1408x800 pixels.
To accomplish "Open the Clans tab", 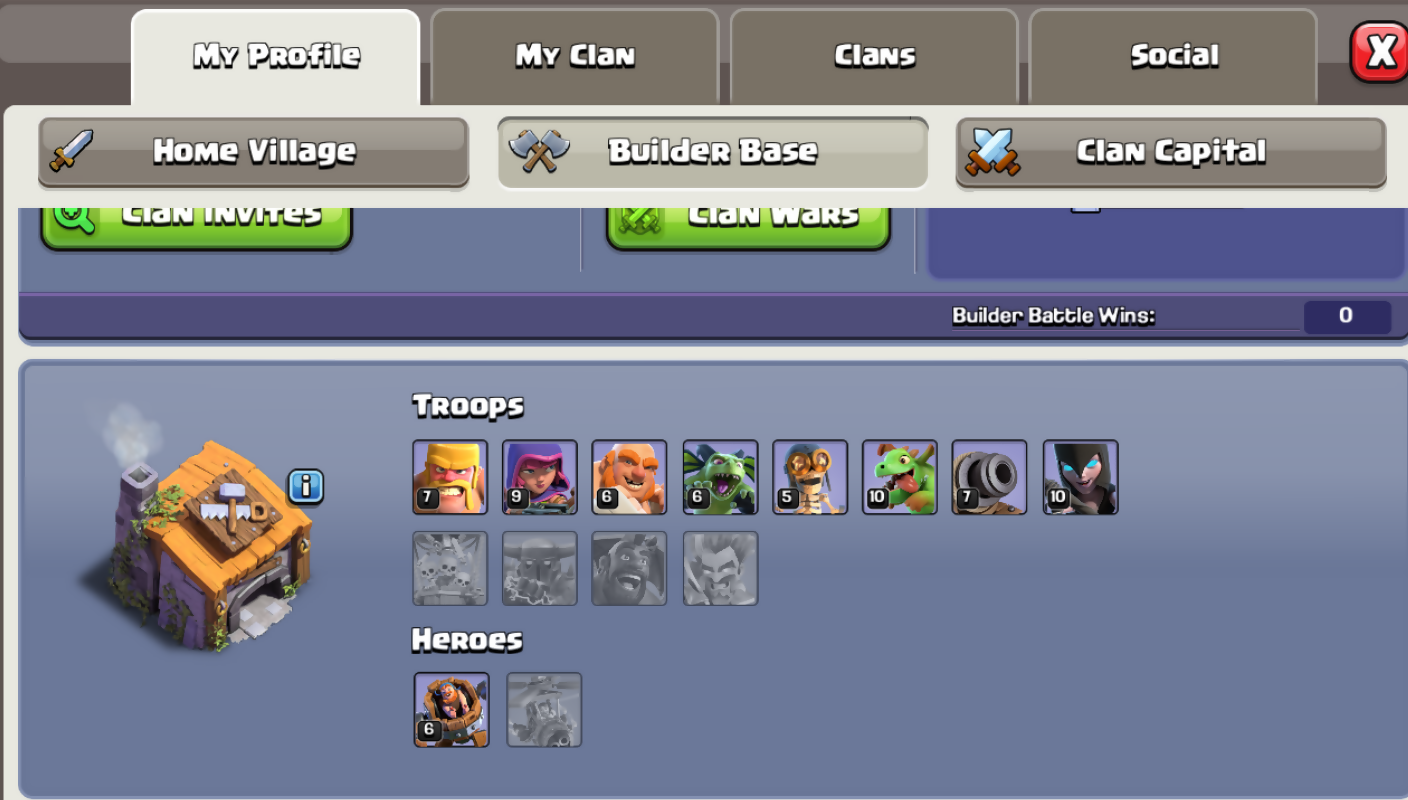I will pos(875,56).
